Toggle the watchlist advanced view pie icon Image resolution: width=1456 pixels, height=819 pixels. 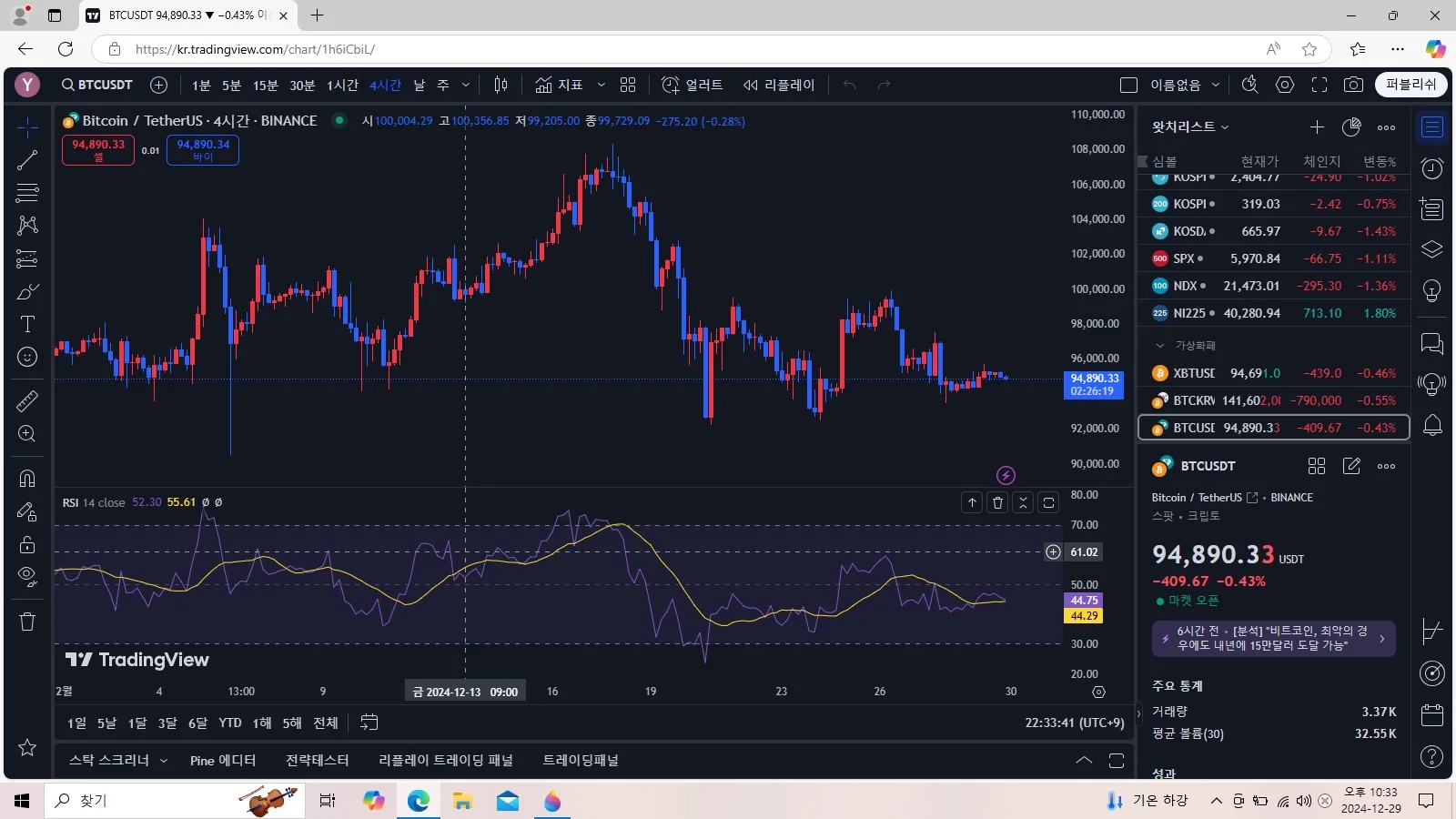1351,127
